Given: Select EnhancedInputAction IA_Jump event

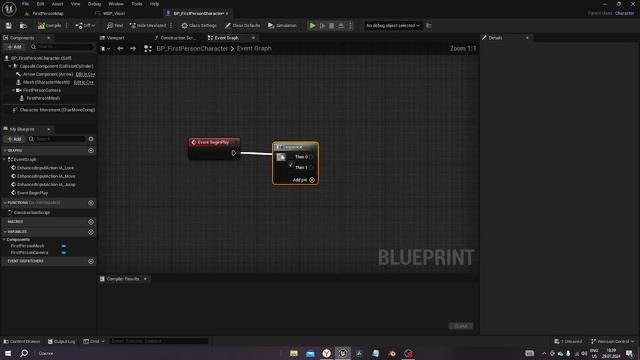Looking at the screenshot, I should pyautogui.click(x=46, y=184).
